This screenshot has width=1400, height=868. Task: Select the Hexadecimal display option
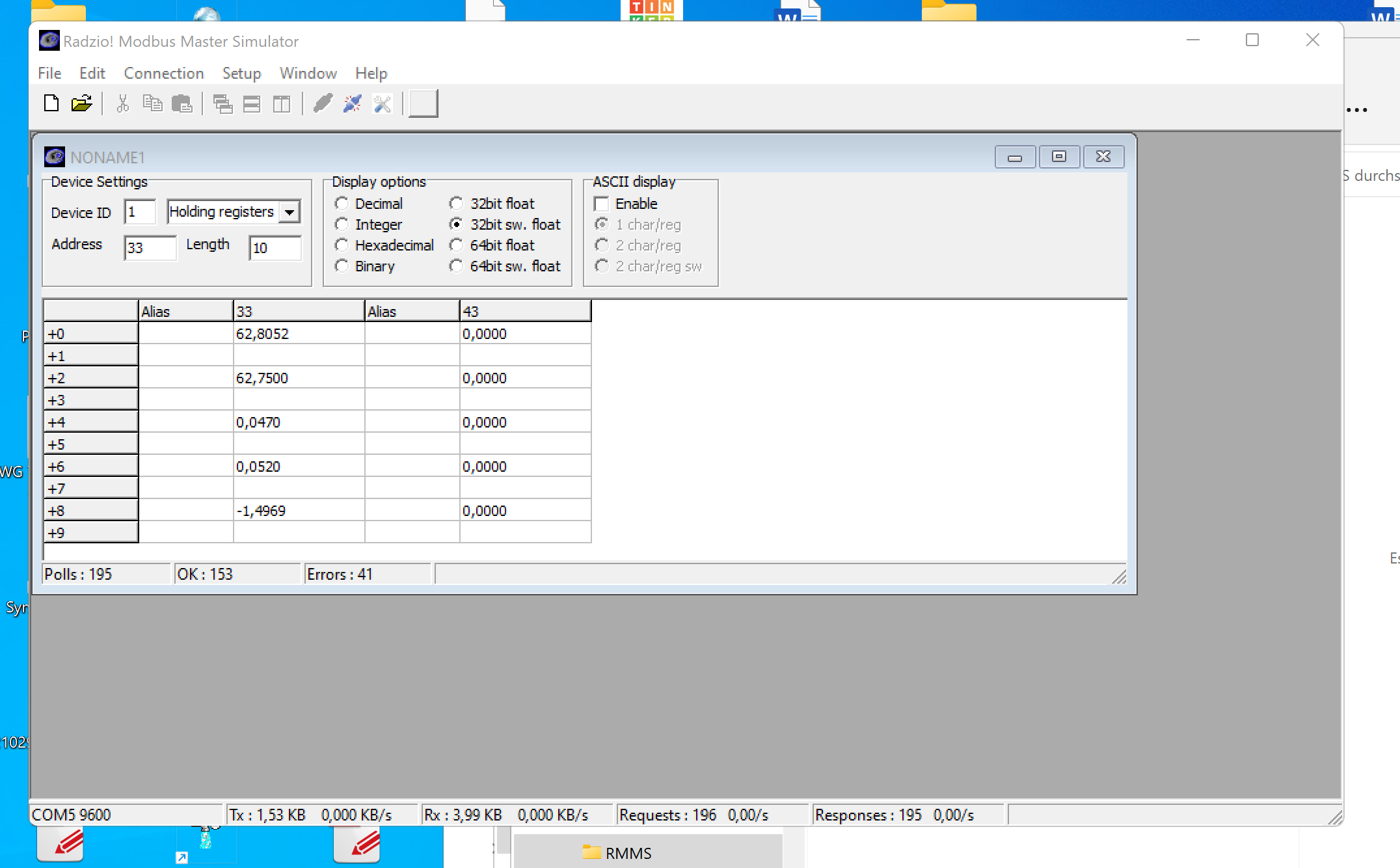tap(342, 245)
